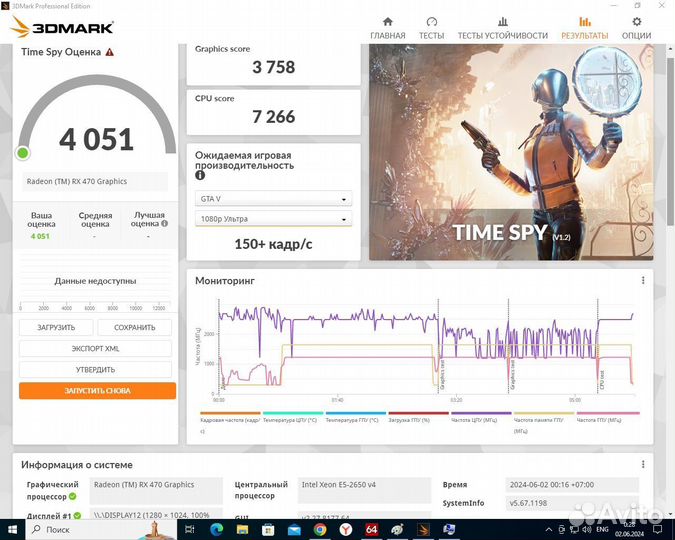Click warning triangle next to Time Spy Оценка

[110, 52]
